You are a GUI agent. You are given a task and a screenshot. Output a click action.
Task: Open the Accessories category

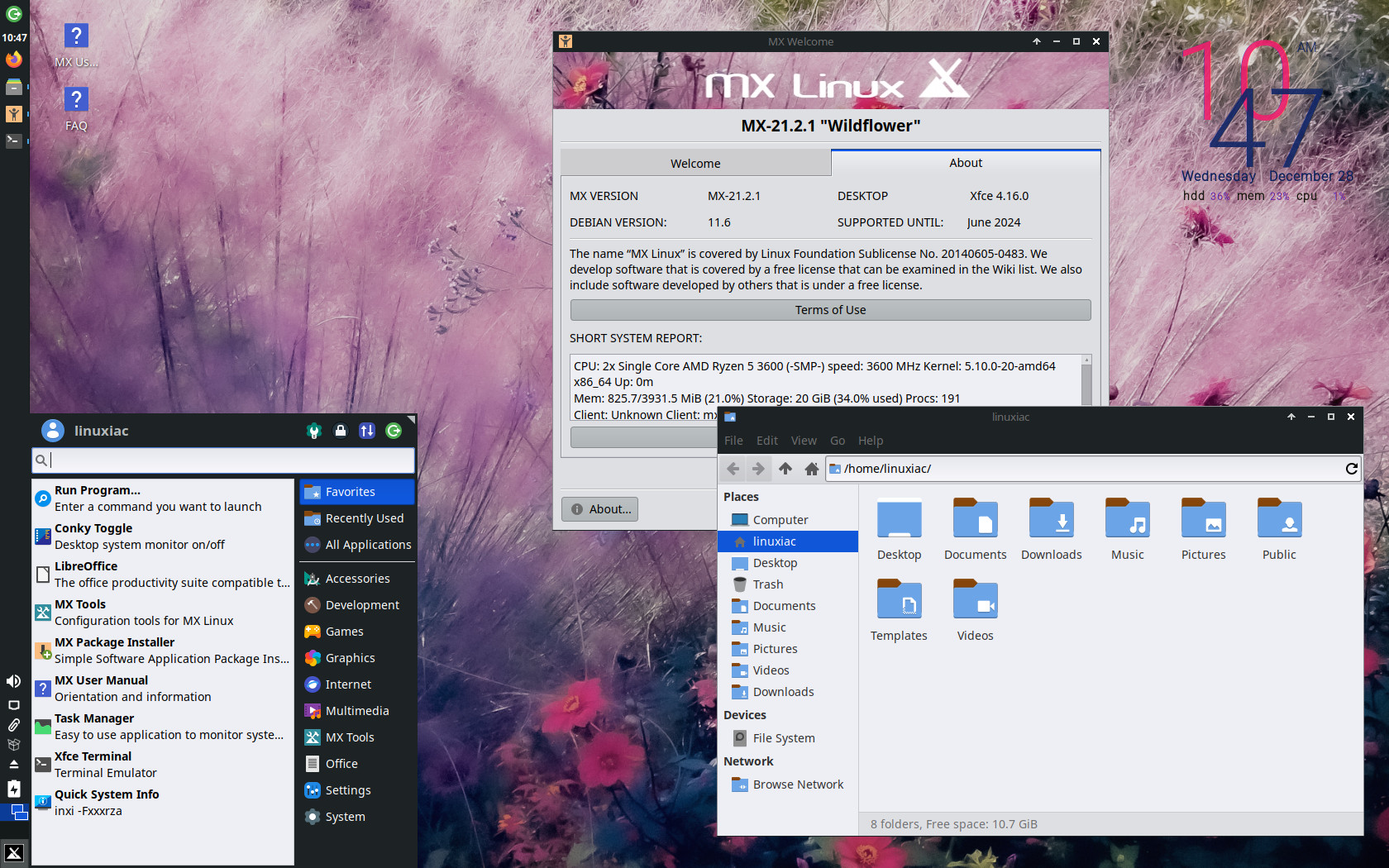[357, 579]
